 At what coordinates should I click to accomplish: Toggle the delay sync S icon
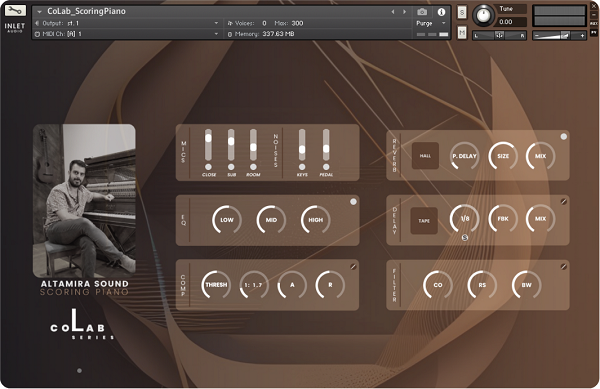465,238
